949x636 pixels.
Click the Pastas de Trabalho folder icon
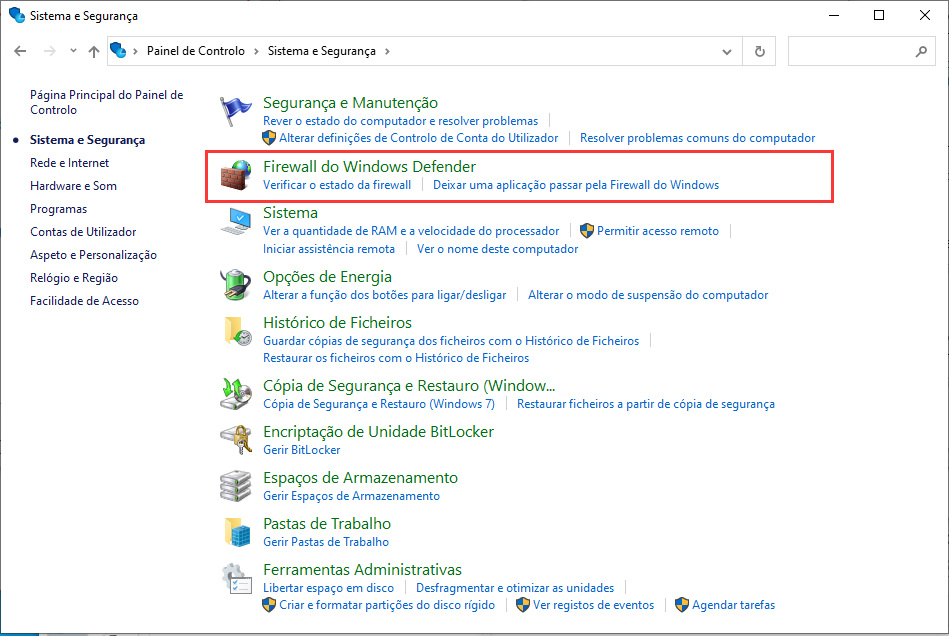click(x=237, y=532)
